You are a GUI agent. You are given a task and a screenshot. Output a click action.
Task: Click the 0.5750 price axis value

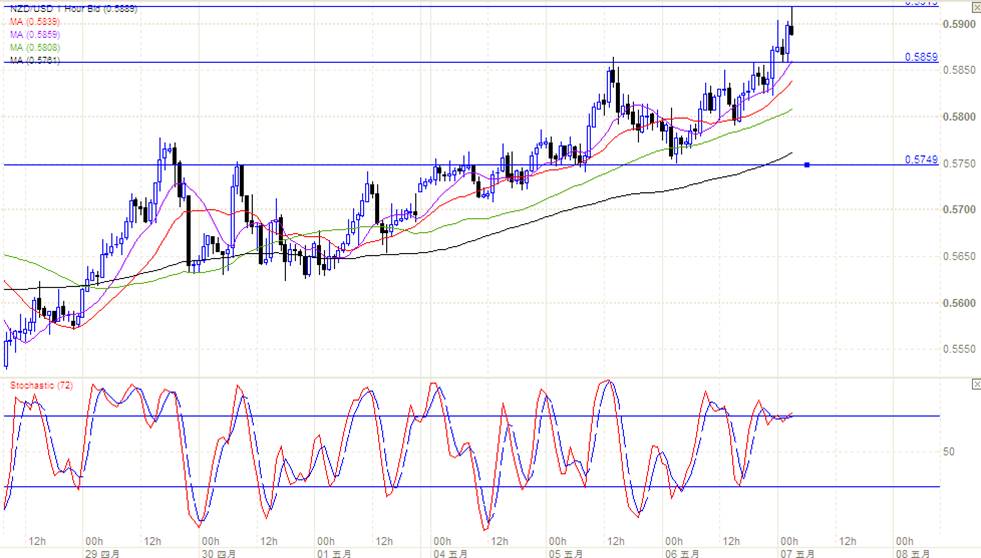pyautogui.click(x=959, y=163)
